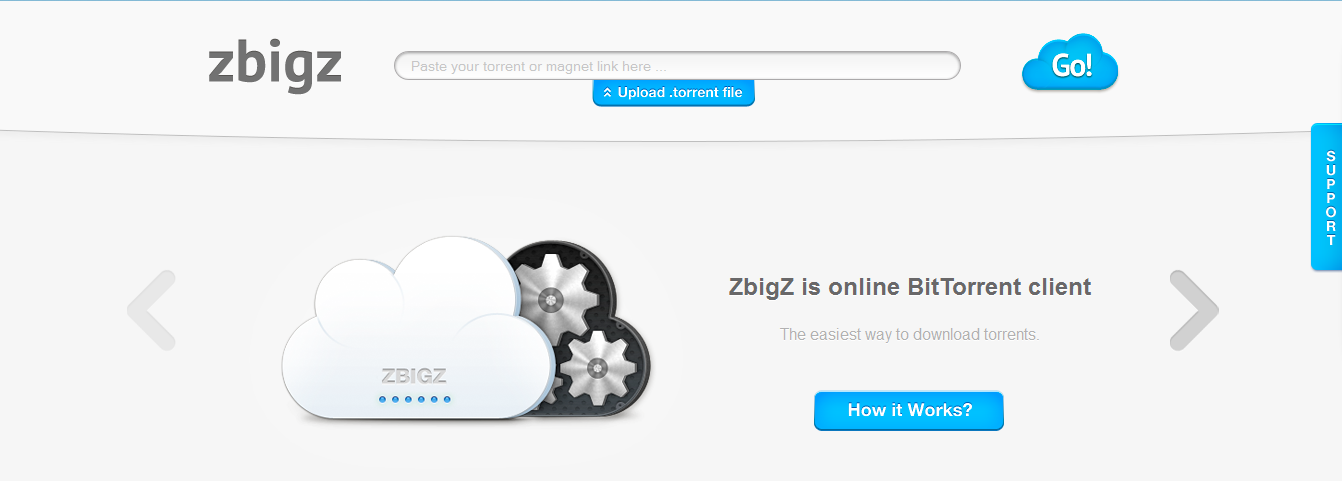Click the 'easiest way to download torrents' subtitle
This screenshot has height=481, width=1342.
[910, 334]
